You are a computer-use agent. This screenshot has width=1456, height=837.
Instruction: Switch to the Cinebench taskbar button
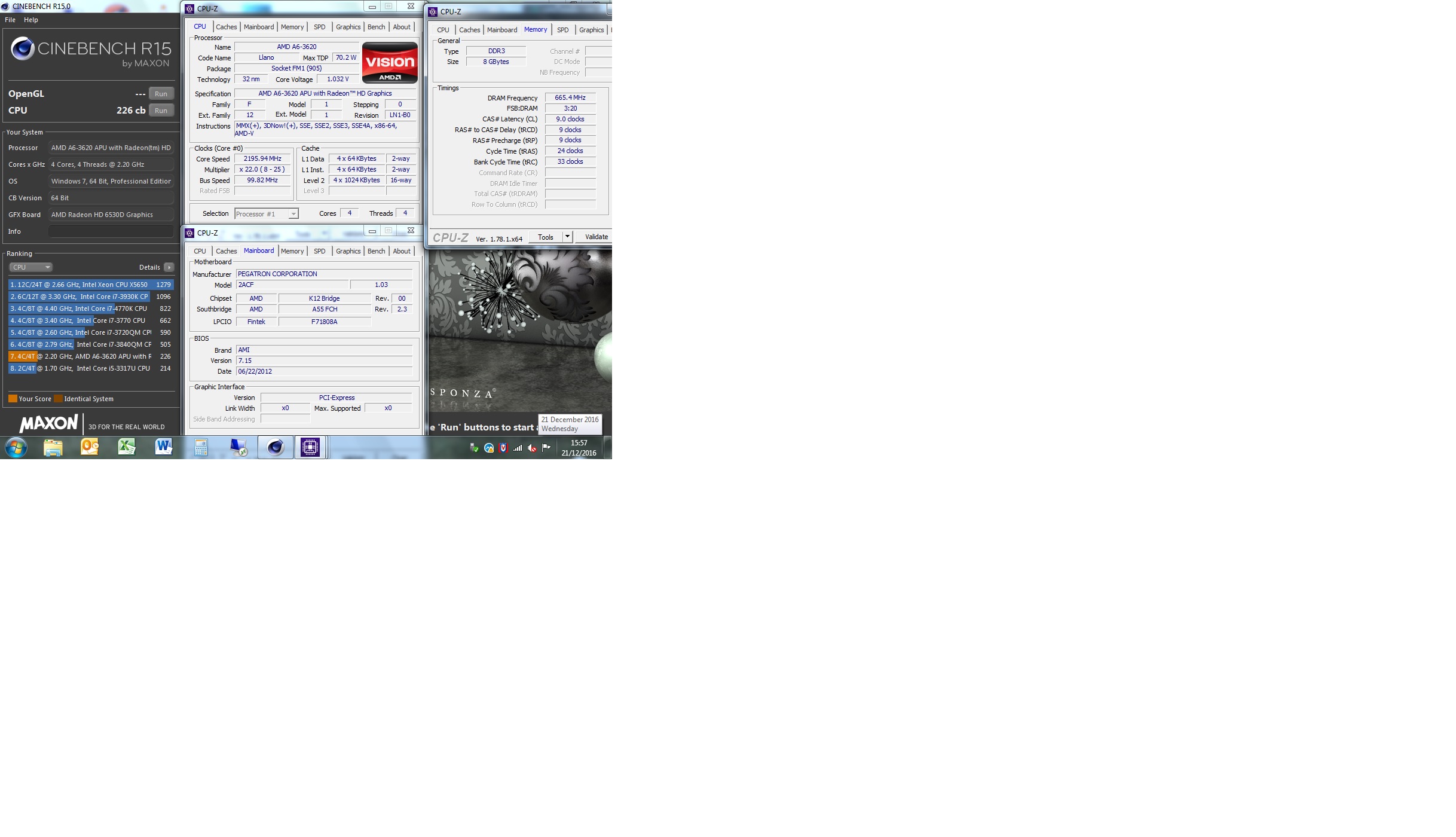click(x=276, y=447)
